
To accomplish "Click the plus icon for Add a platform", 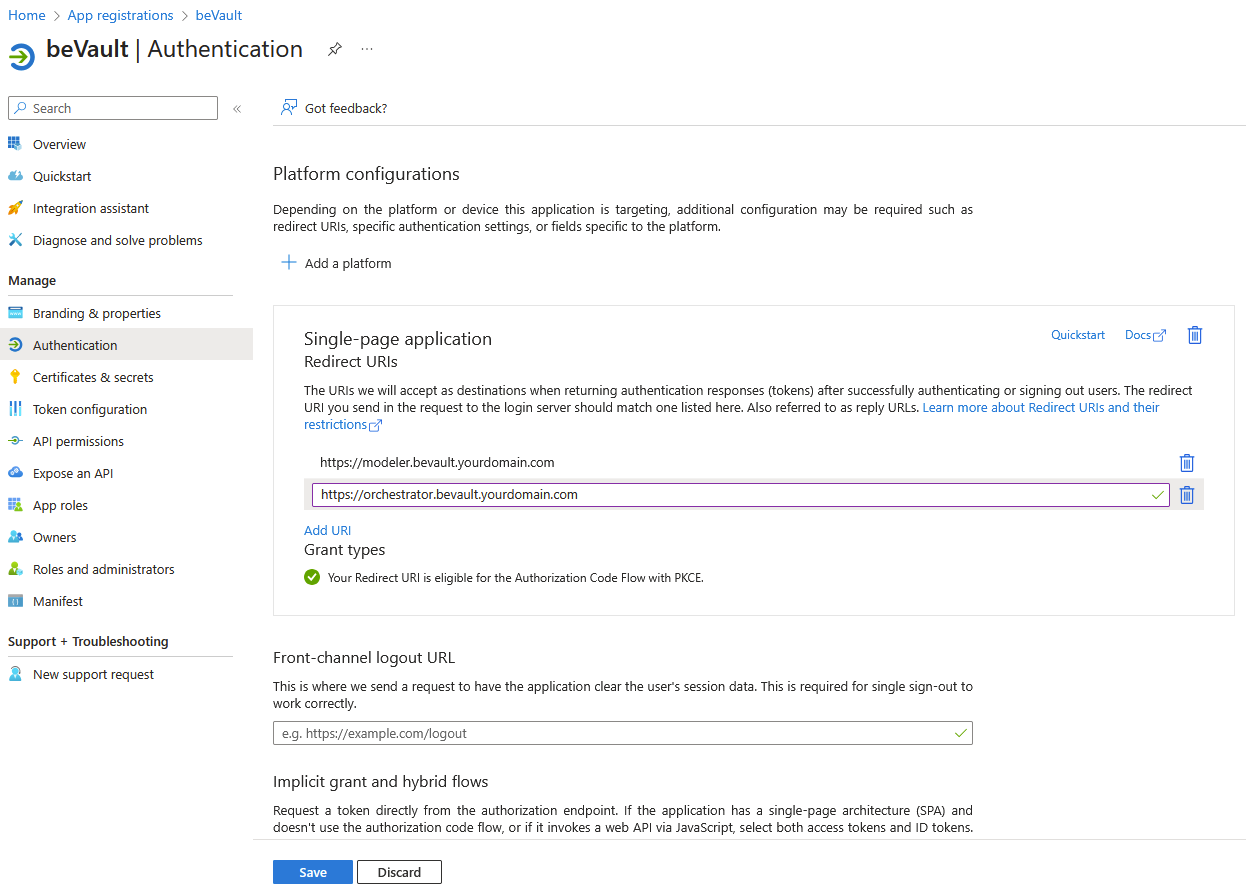I will (289, 263).
